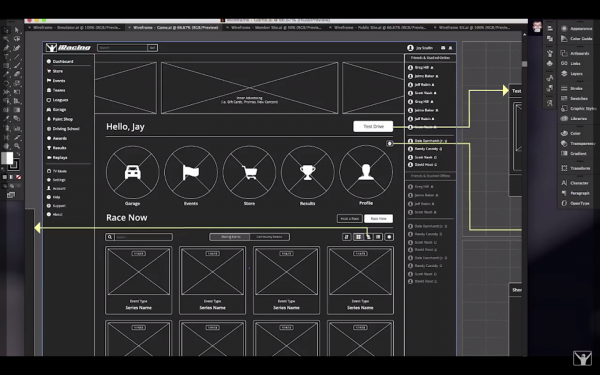Viewport: 600px width, 375px height.
Task: Select the Hand tool
Action: (6, 146)
